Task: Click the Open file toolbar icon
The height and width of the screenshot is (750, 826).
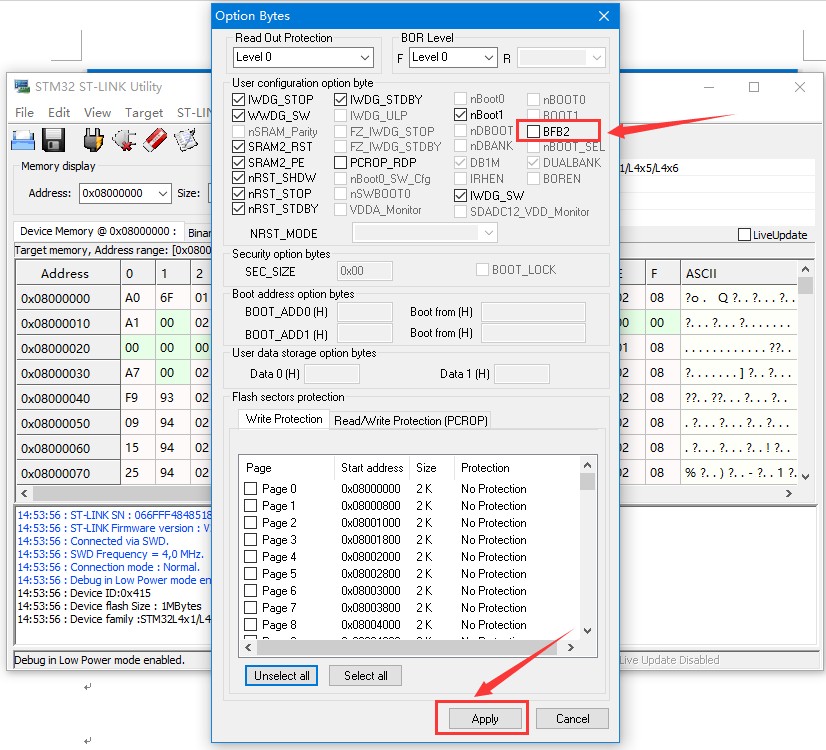Action: [23, 140]
